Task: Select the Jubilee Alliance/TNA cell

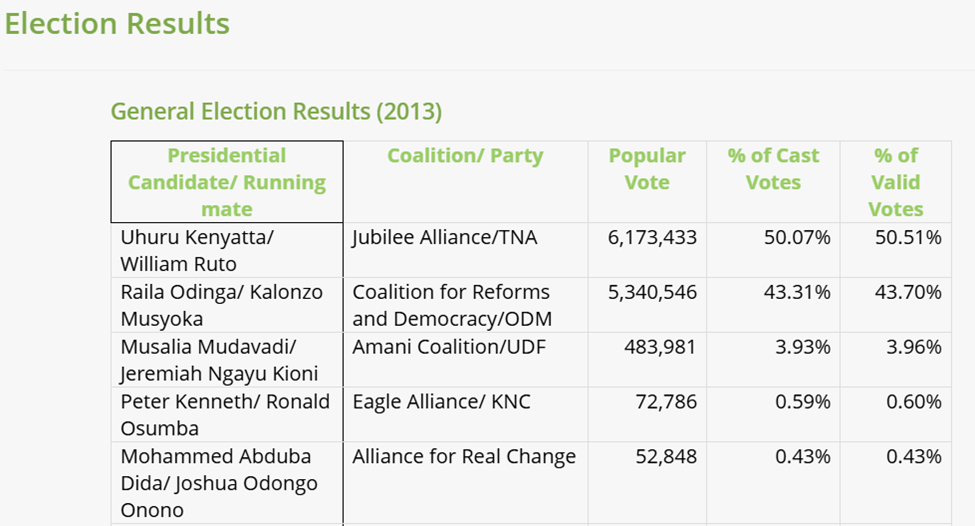Action: (x=444, y=238)
